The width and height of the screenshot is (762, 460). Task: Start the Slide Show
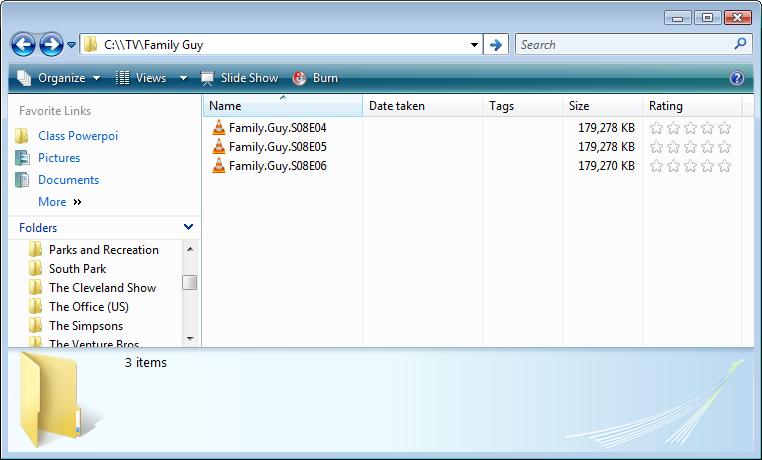[240, 78]
